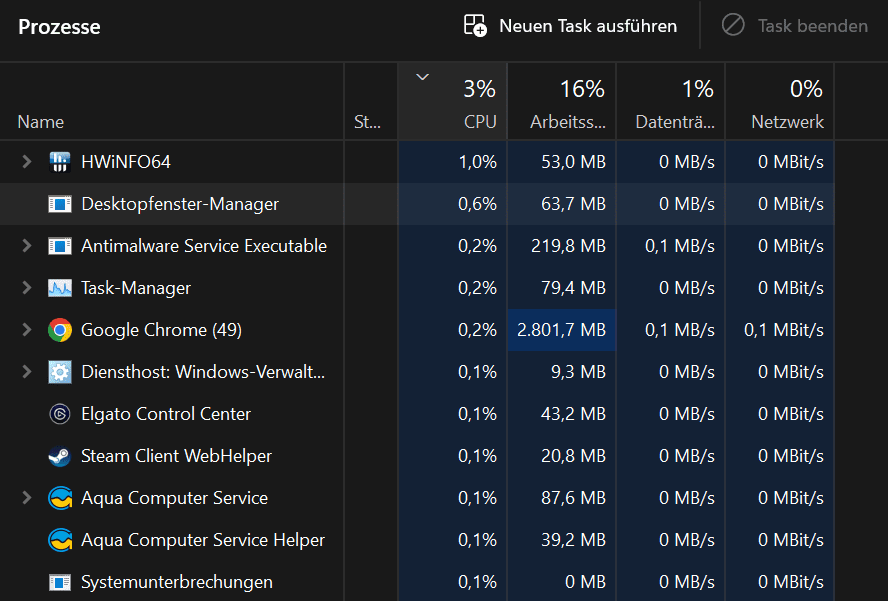Click the Elgato Control Center icon
This screenshot has width=888, height=601.
[59, 414]
